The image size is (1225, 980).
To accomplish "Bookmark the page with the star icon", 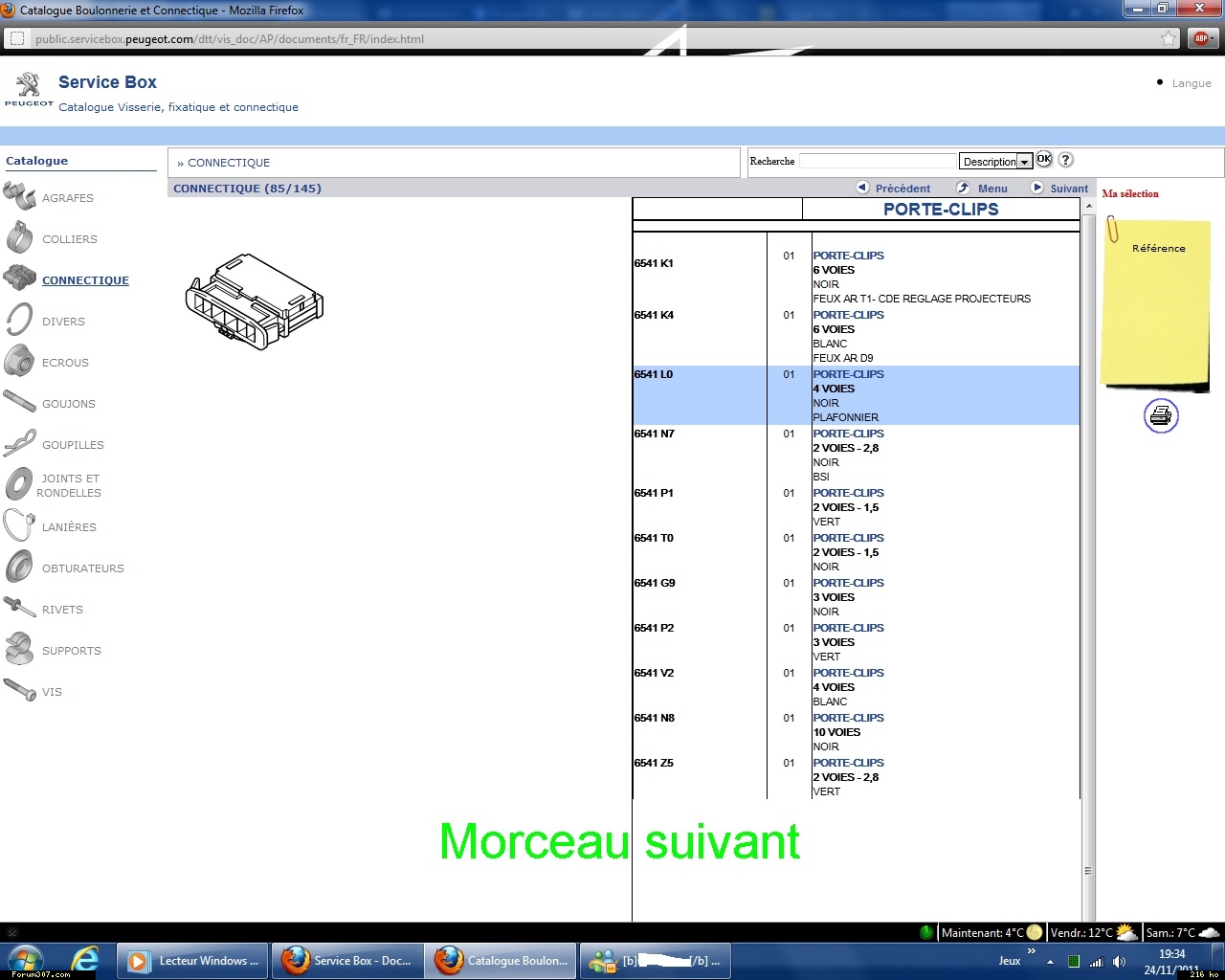I will [1169, 38].
